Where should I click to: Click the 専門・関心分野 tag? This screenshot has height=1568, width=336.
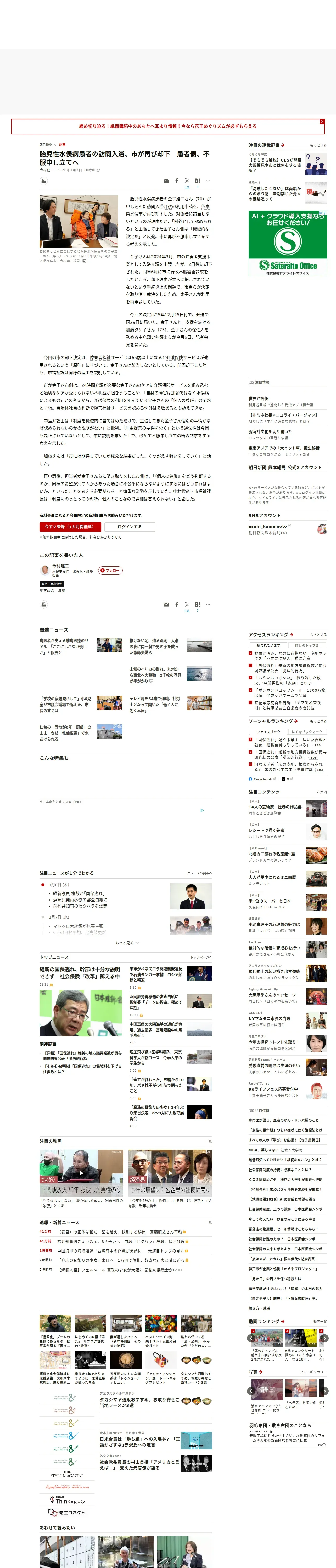52,584
